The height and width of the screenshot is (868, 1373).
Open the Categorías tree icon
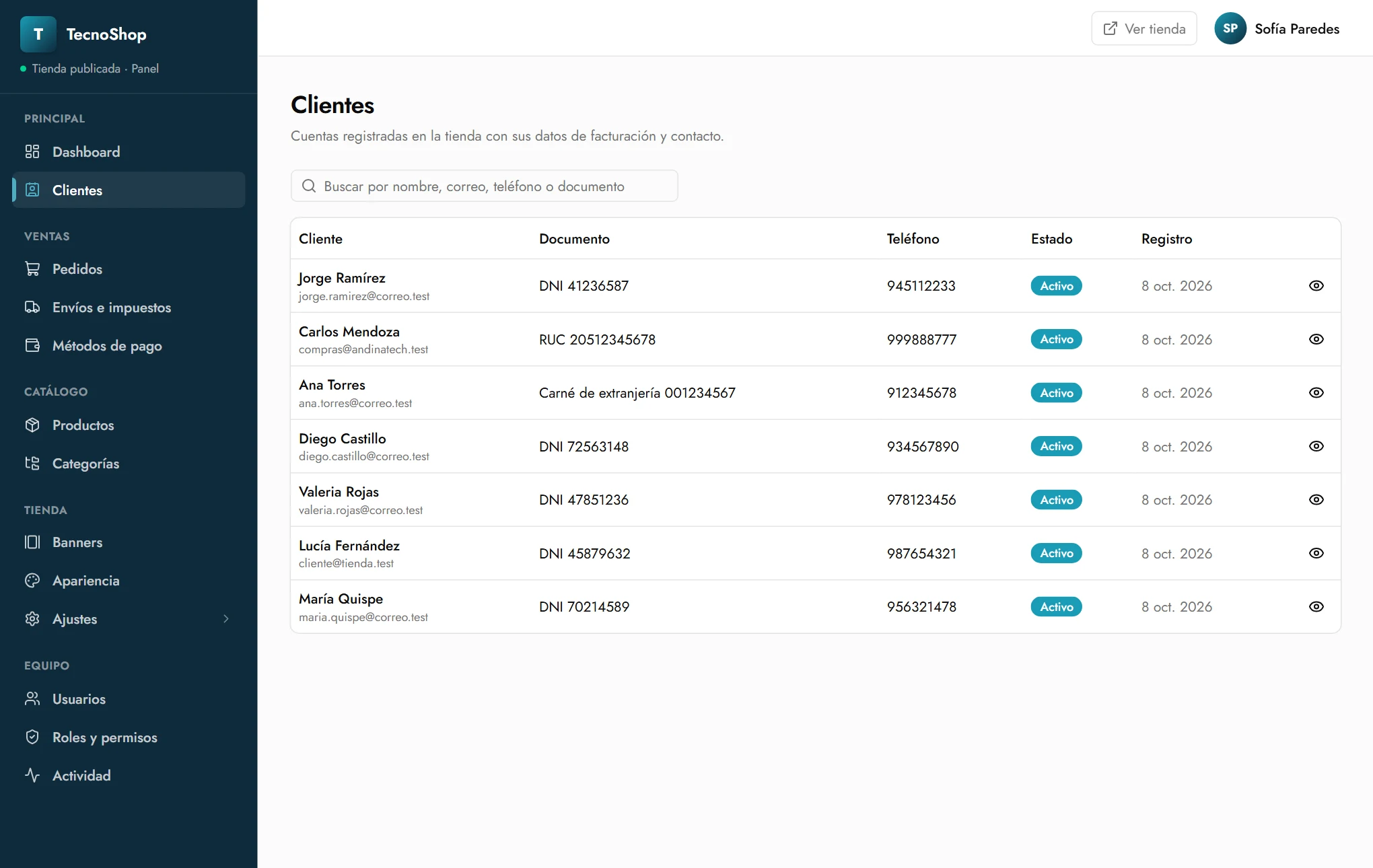click(32, 463)
